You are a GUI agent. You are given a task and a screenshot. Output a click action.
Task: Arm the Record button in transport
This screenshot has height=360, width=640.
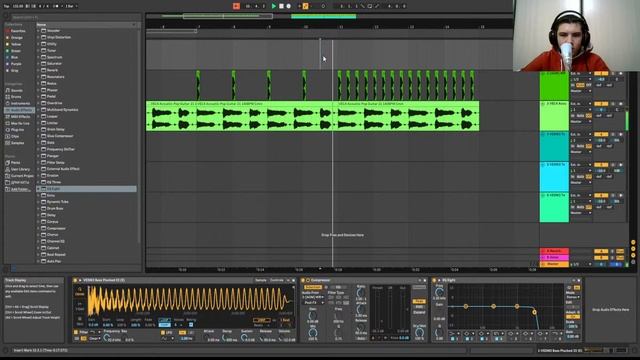289,6
